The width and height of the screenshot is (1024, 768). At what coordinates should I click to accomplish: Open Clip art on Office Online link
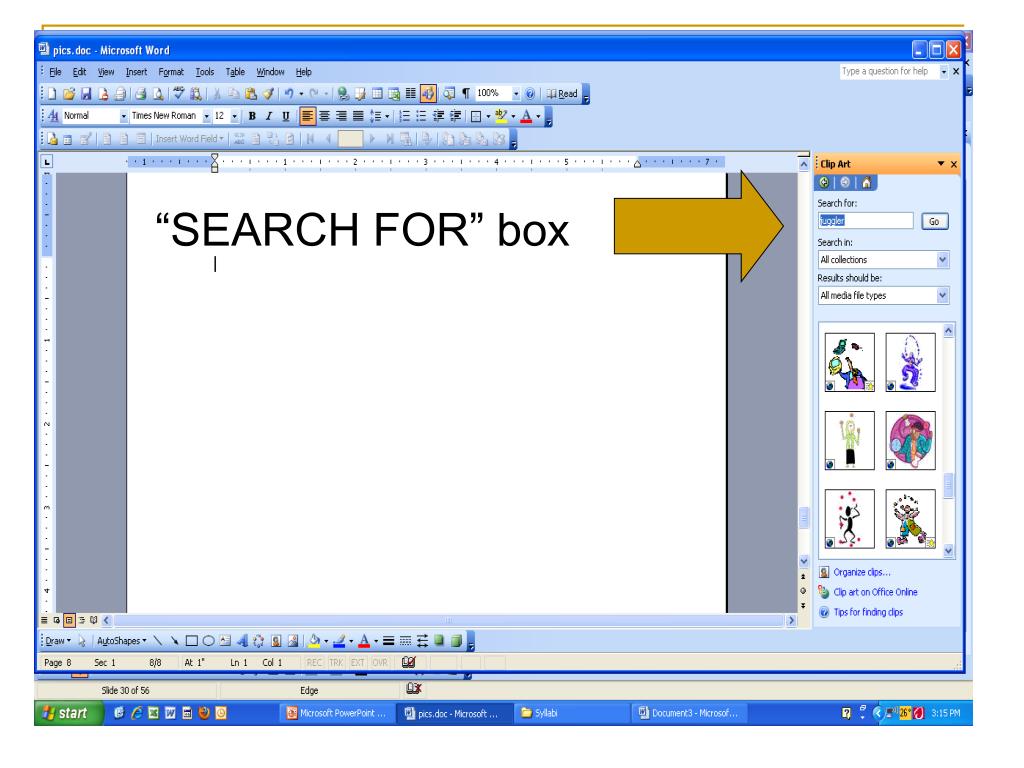coord(875,592)
